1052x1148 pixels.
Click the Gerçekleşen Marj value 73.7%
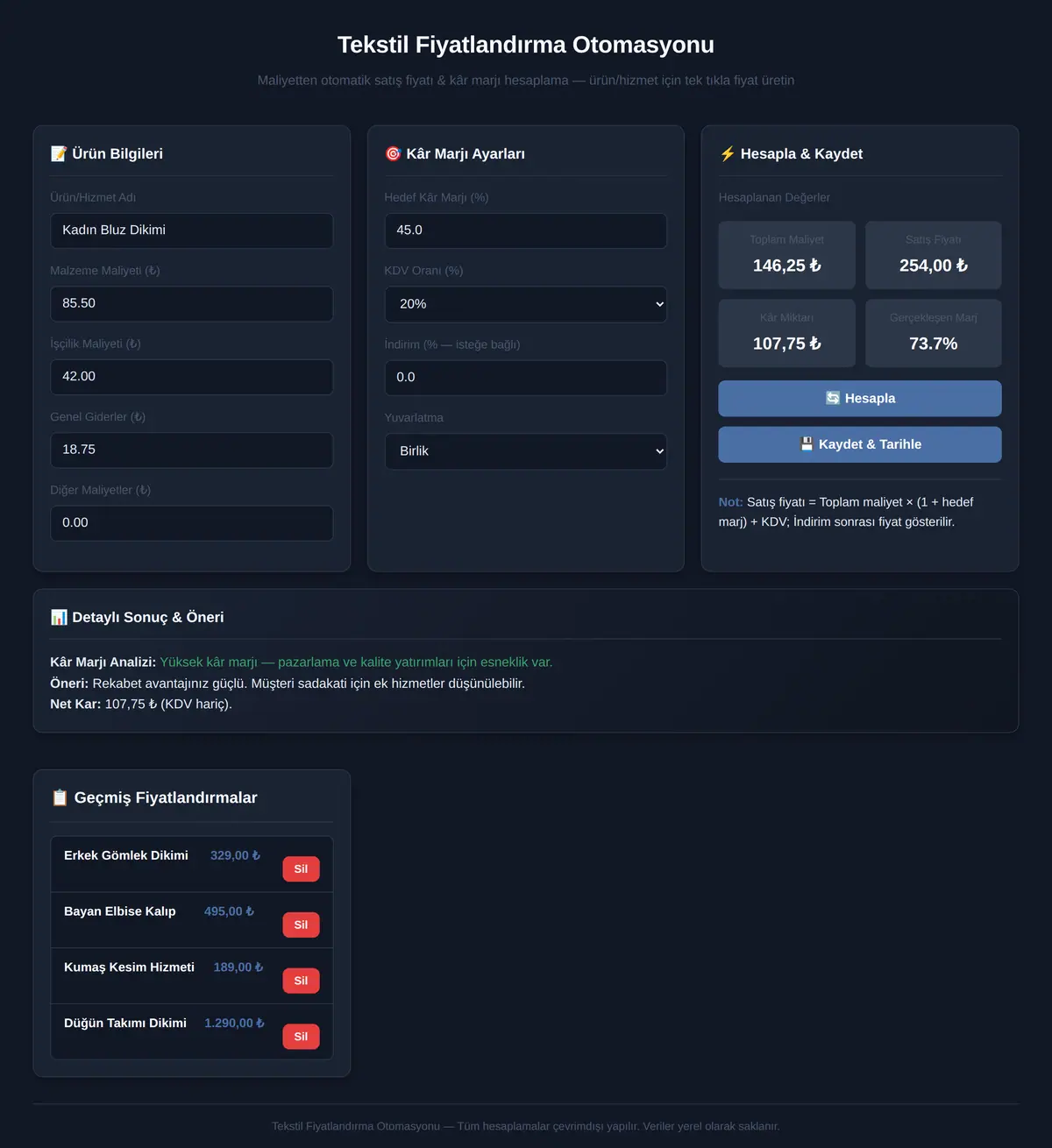(934, 344)
